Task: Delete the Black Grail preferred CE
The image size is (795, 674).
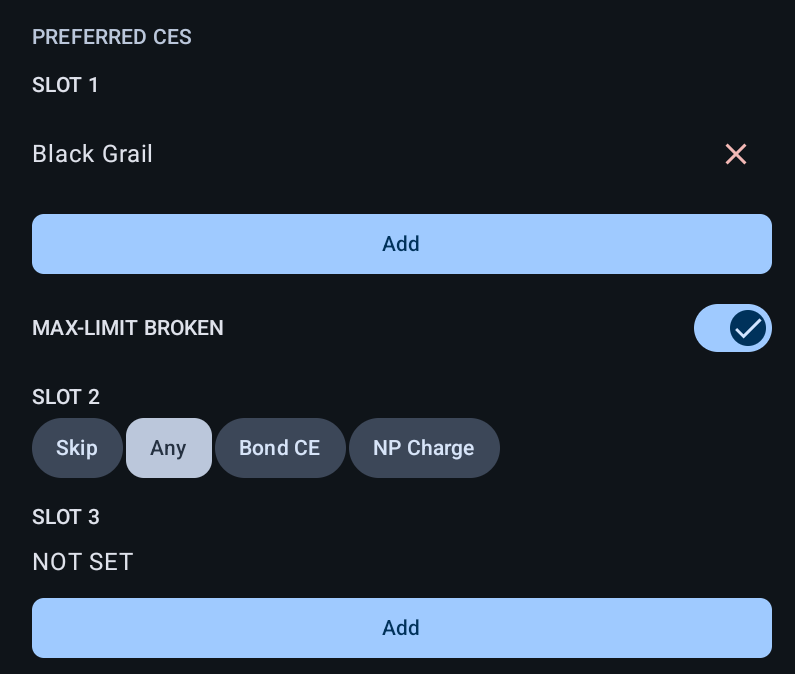Action: [736, 154]
